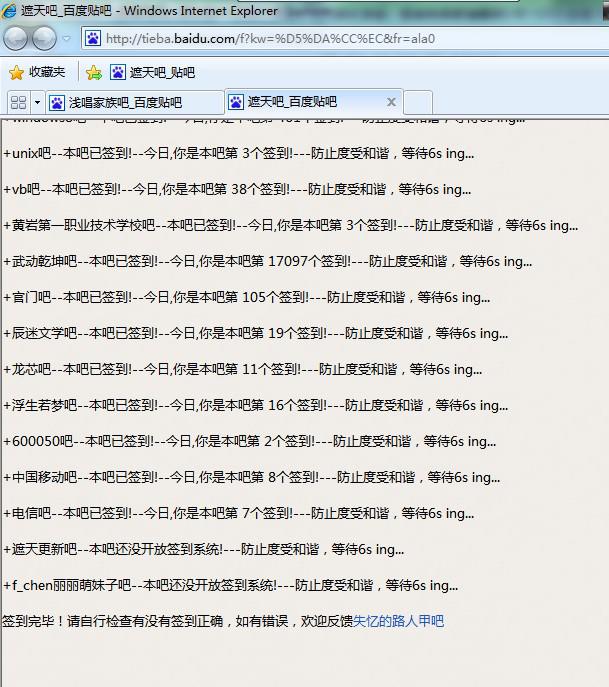This screenshot has width=609, height=687.
Task: Click the Internet Explorer title bar icon
Action: 9,10
